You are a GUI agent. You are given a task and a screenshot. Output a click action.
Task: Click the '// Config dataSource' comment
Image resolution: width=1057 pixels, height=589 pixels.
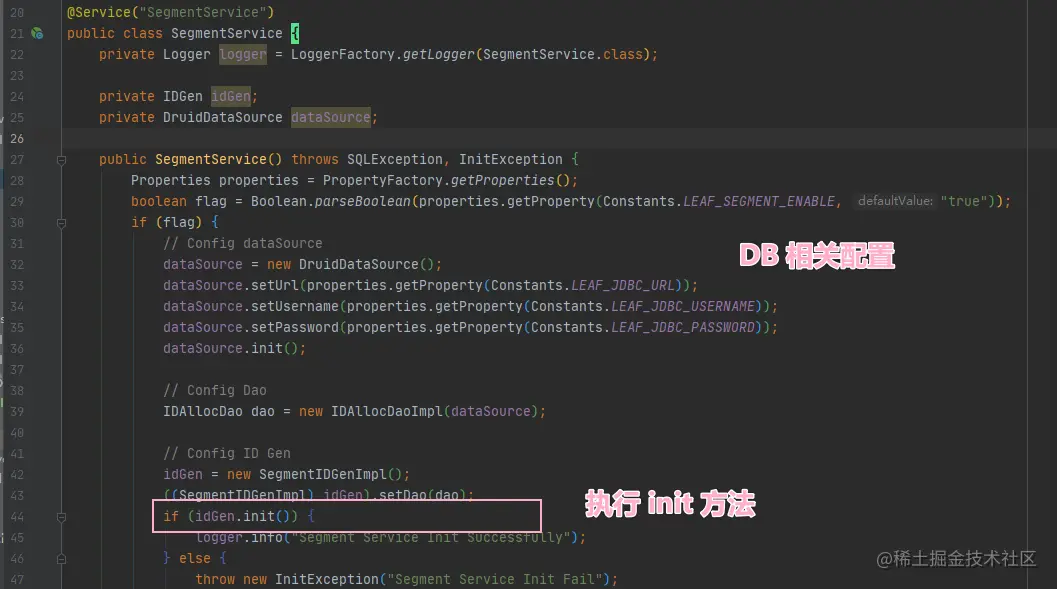[x=243, y=243]
